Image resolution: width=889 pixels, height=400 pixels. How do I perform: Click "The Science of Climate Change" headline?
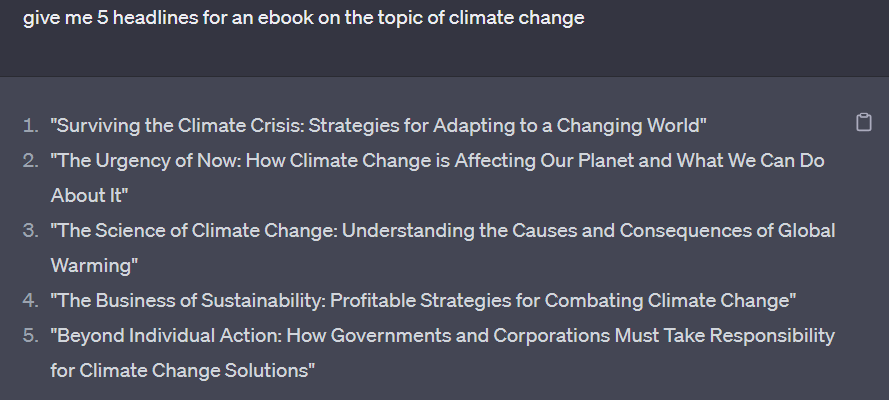(194, 230)
